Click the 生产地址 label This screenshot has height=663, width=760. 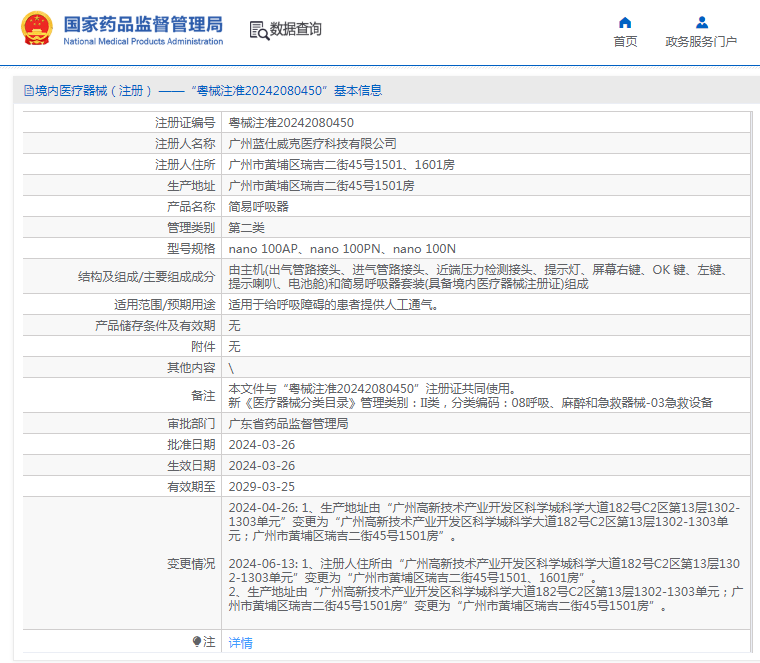pyautogui.click(x=191, y=186)
